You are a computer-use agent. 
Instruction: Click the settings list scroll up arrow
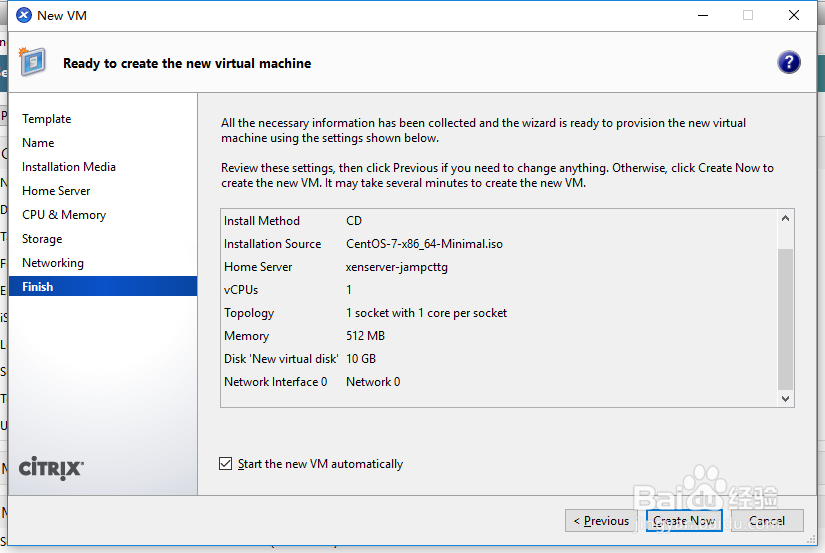point(785,218)
